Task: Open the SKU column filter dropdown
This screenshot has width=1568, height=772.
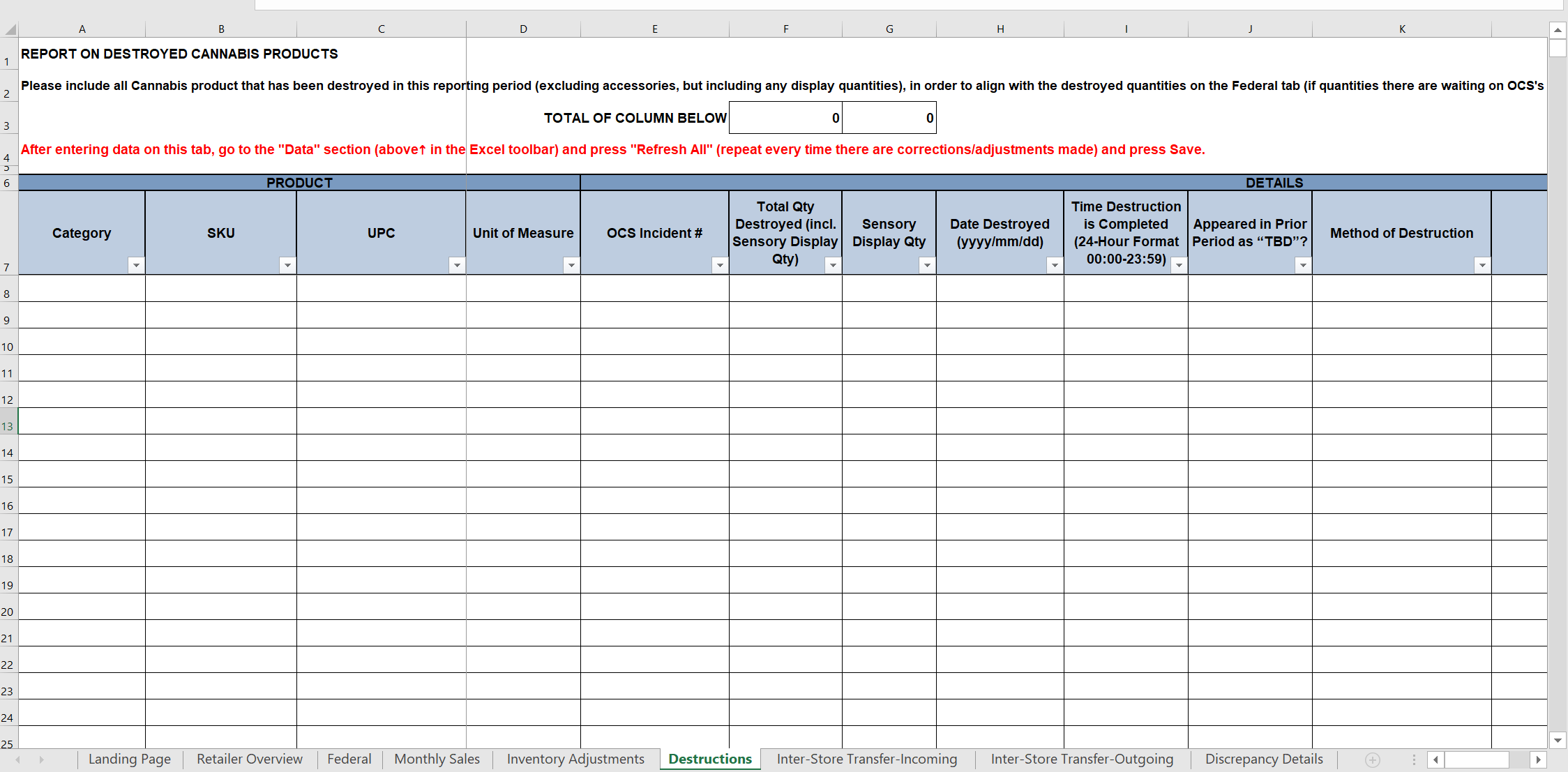Action: [287, 265]
